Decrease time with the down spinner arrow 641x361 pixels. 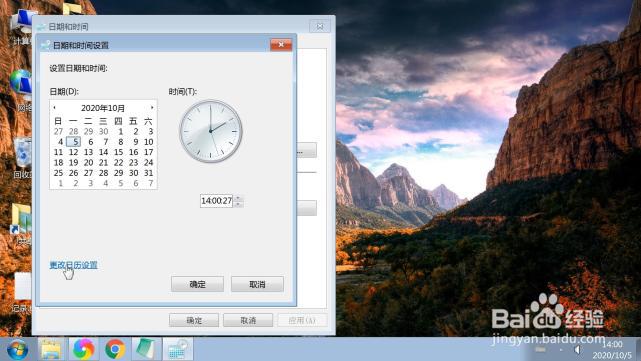pos(238,204)
